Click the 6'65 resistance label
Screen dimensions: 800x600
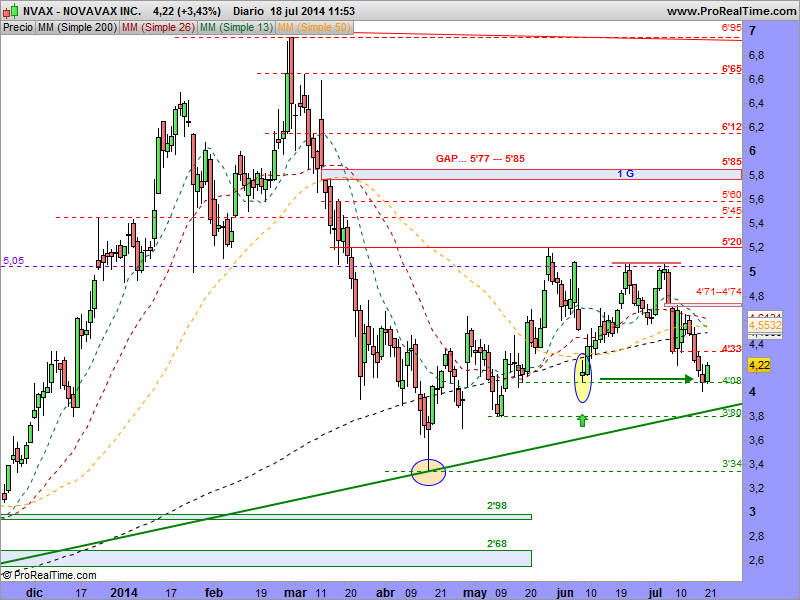732,69
